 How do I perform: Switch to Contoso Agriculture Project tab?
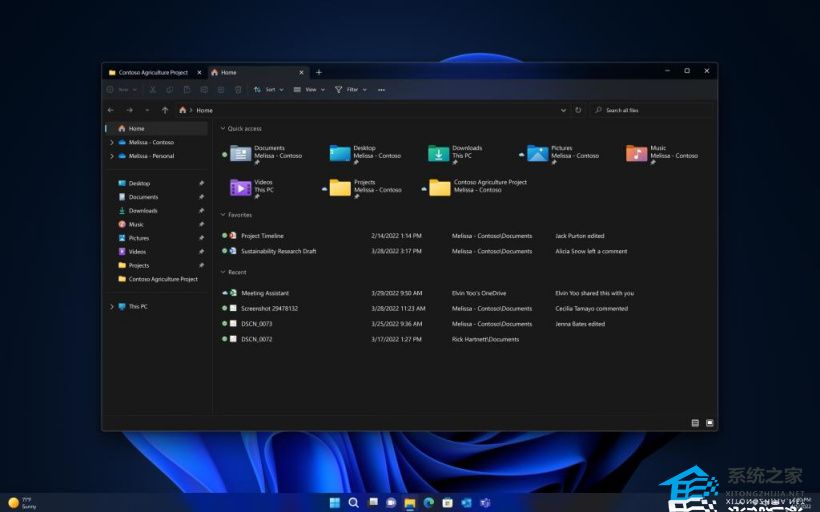click(x=150, y=72)
